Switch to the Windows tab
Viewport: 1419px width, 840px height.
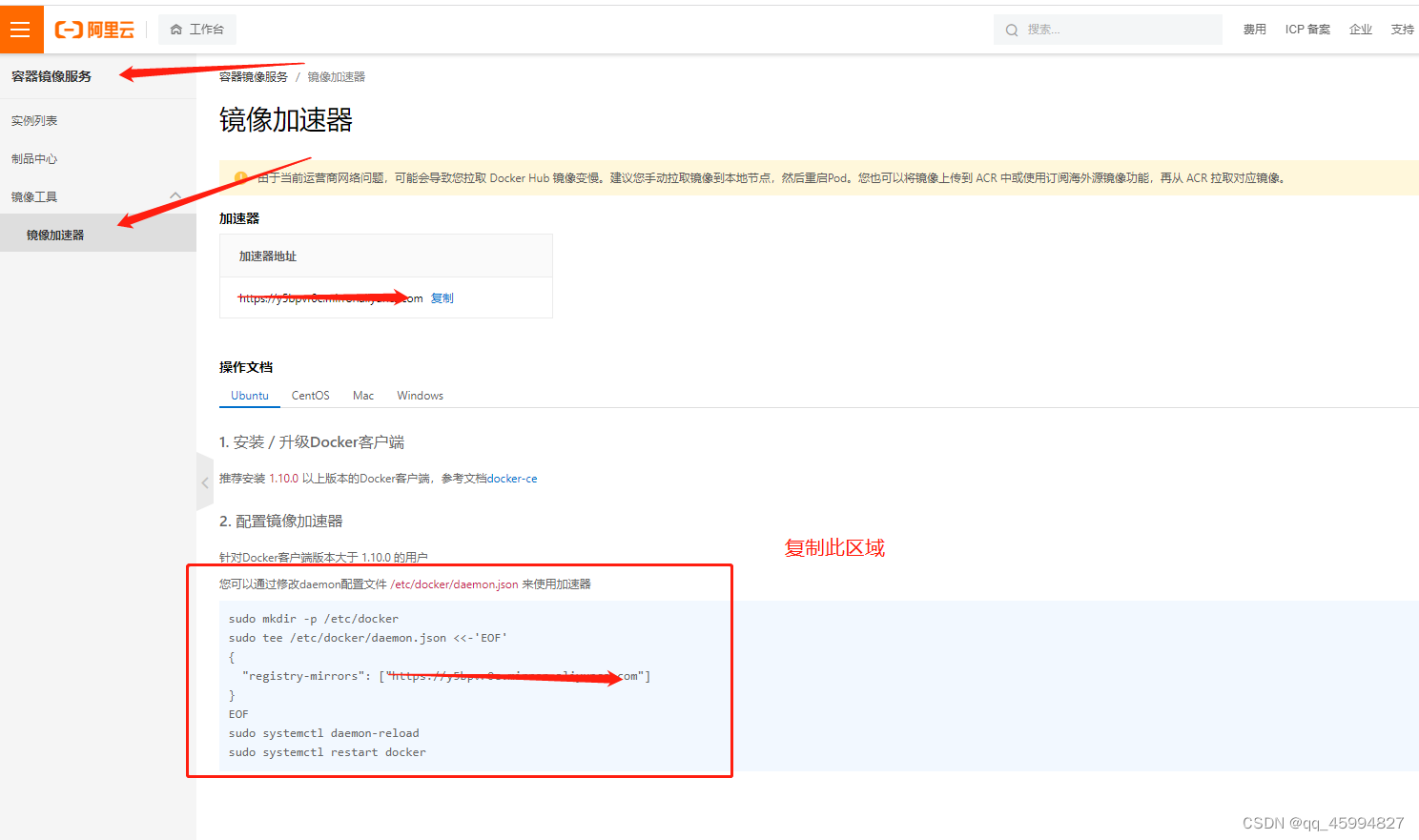tap(421, 396)
